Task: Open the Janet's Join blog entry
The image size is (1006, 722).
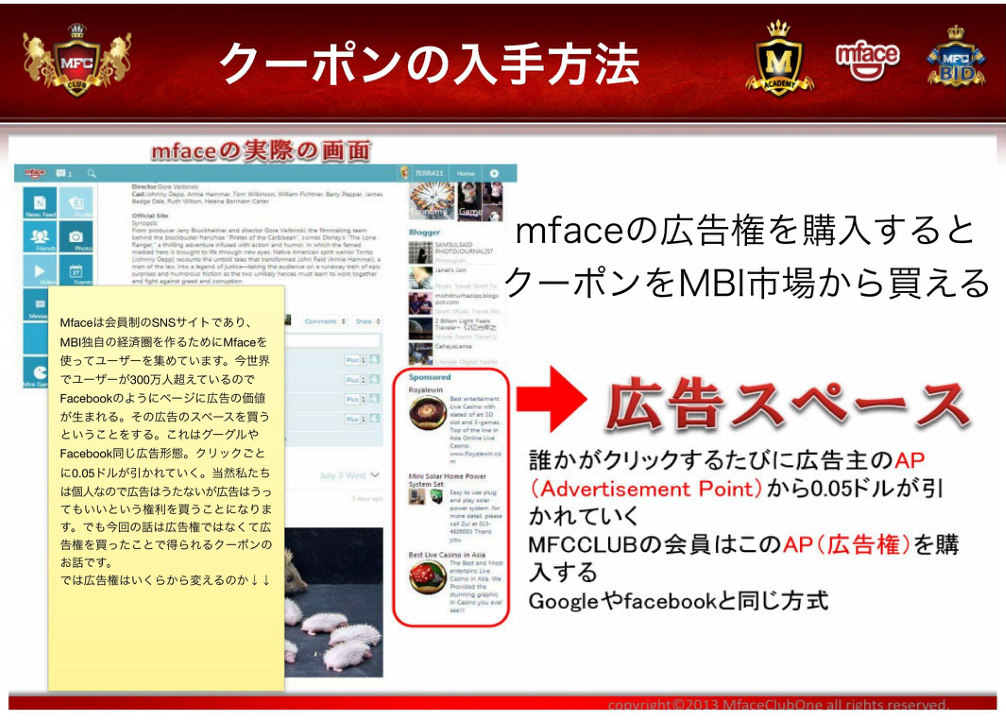Action: click(454, 277)
